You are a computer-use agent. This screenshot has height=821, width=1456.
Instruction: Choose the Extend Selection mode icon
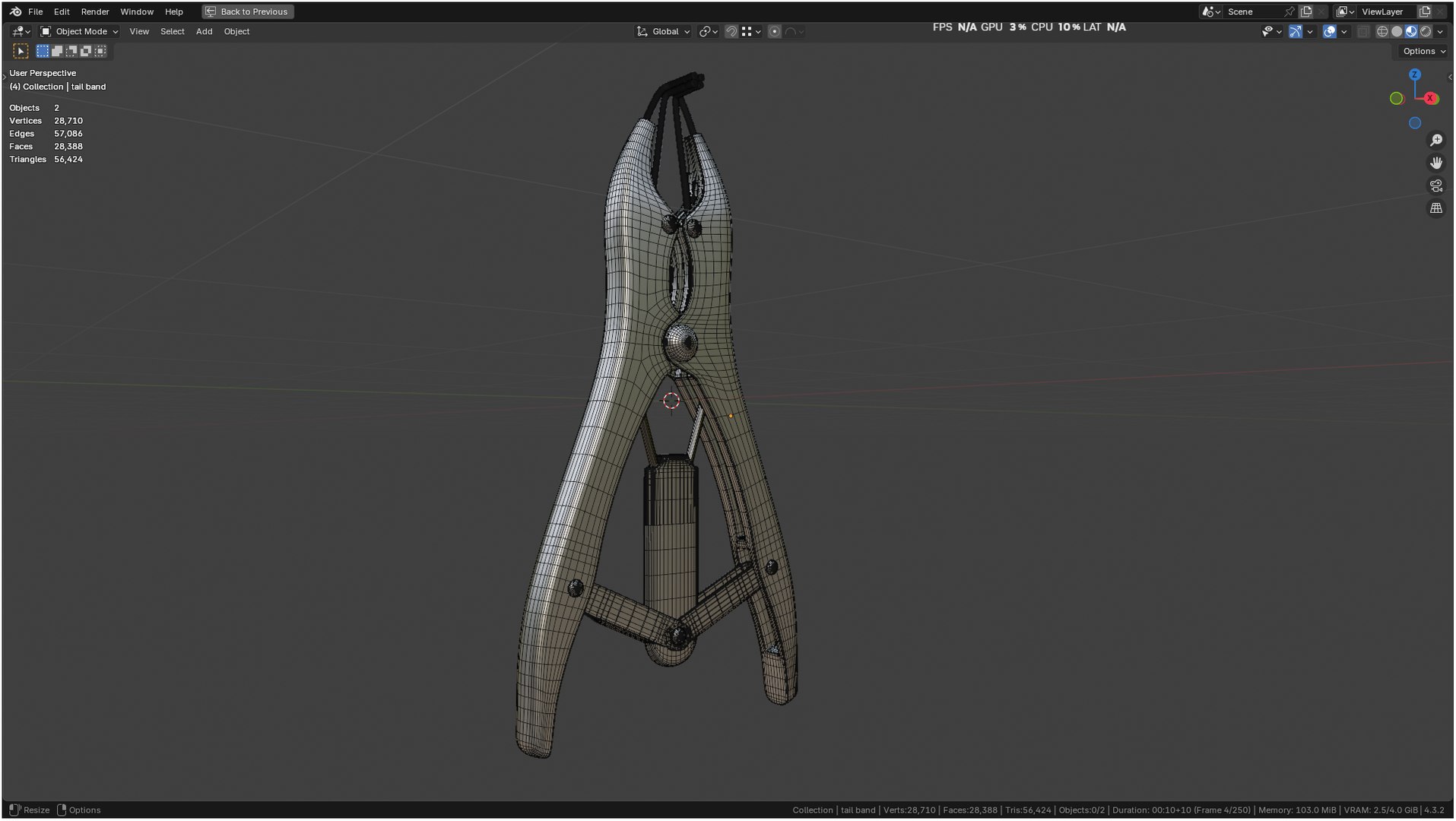(57, 51)
